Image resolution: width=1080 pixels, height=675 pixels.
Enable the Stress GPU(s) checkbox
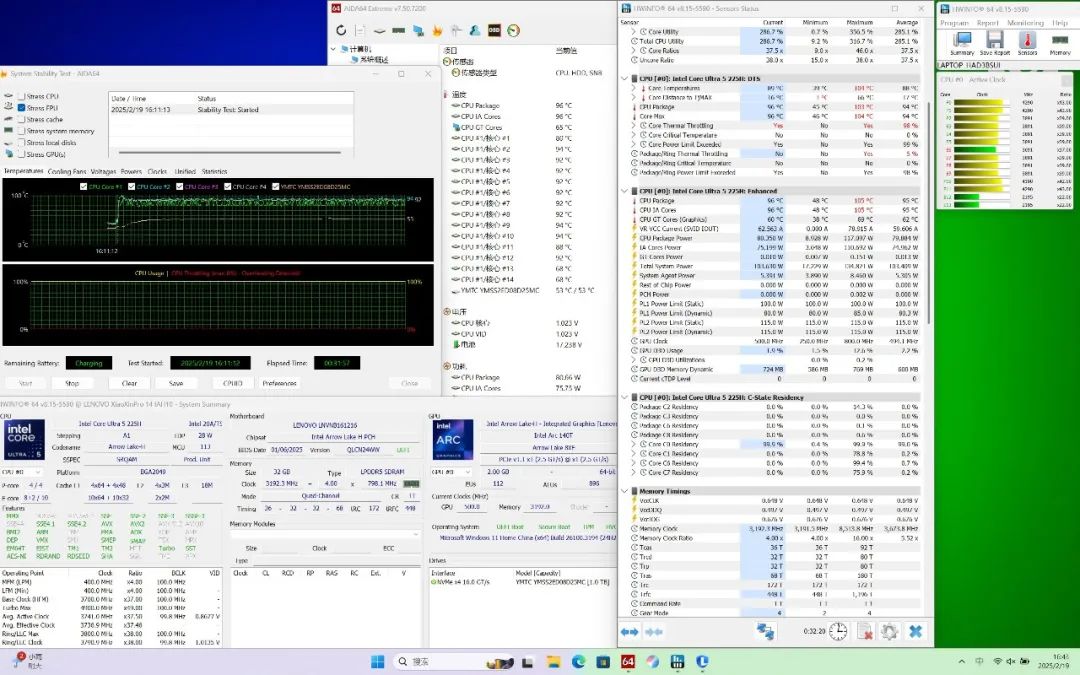point(21,154)
